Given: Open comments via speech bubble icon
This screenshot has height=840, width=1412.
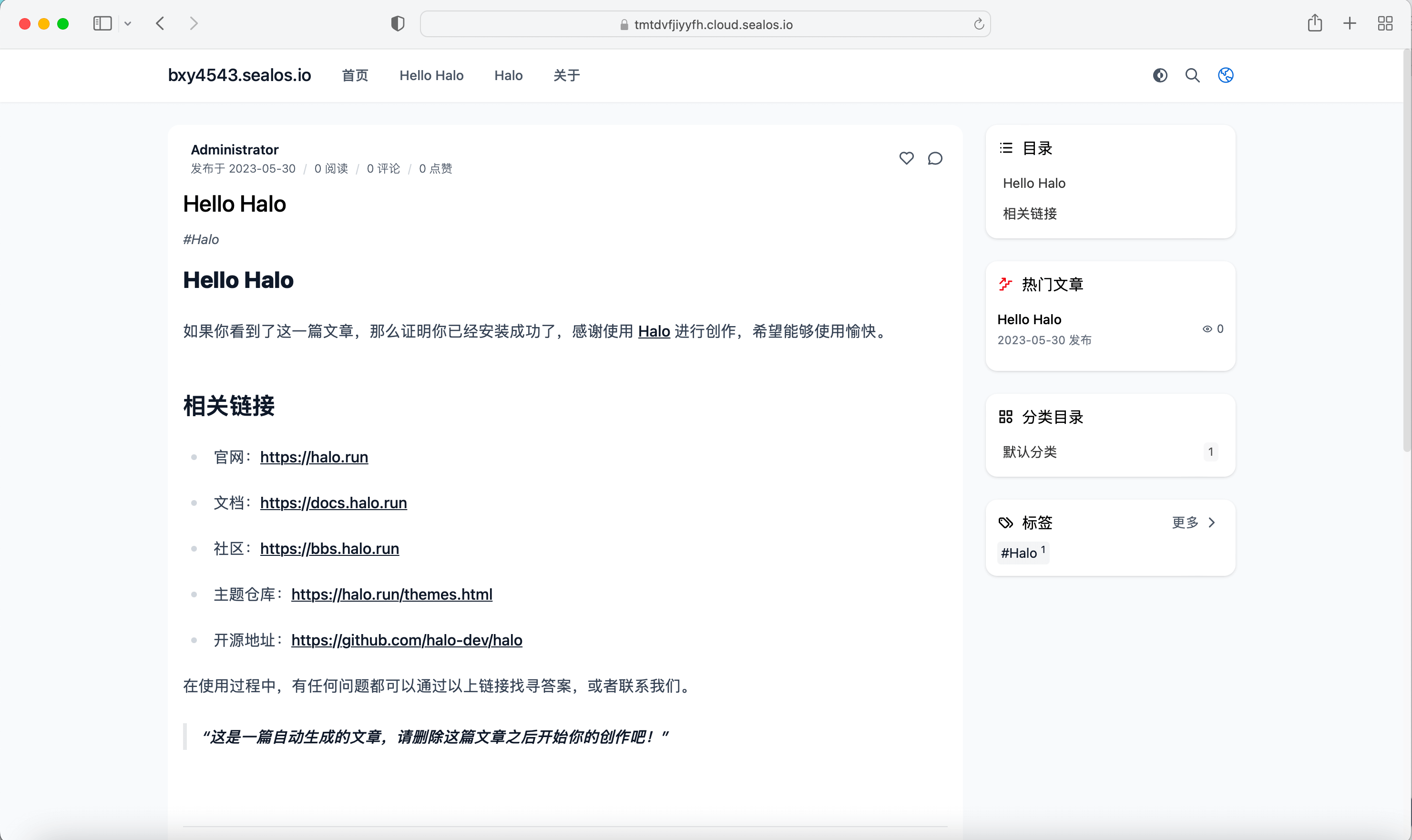Looking at the screenshot, I should coord(935,158).
